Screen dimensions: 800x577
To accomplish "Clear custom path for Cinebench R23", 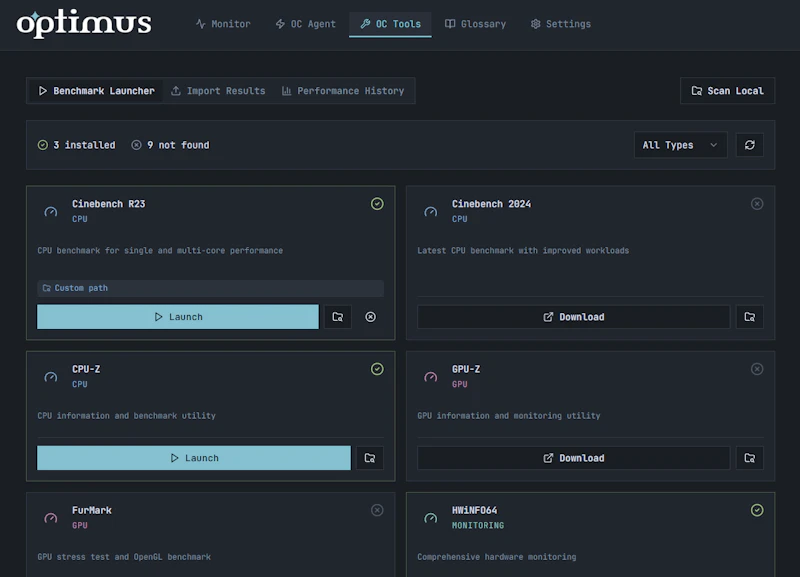I will 370,317.
